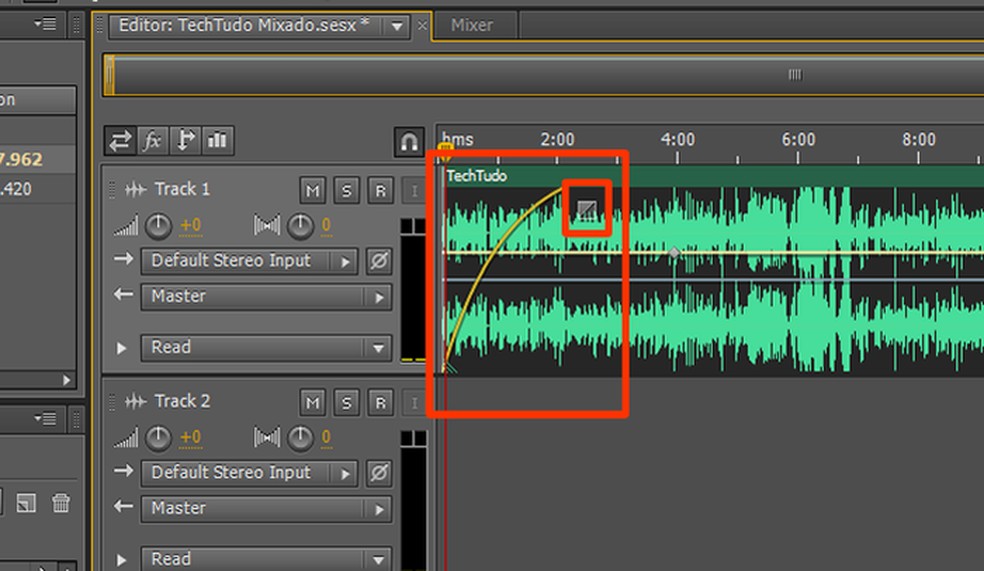Viewport: 984px width, 571px height.
Task: Click timeline ruler at 6:00
Action: click(798, 139)
